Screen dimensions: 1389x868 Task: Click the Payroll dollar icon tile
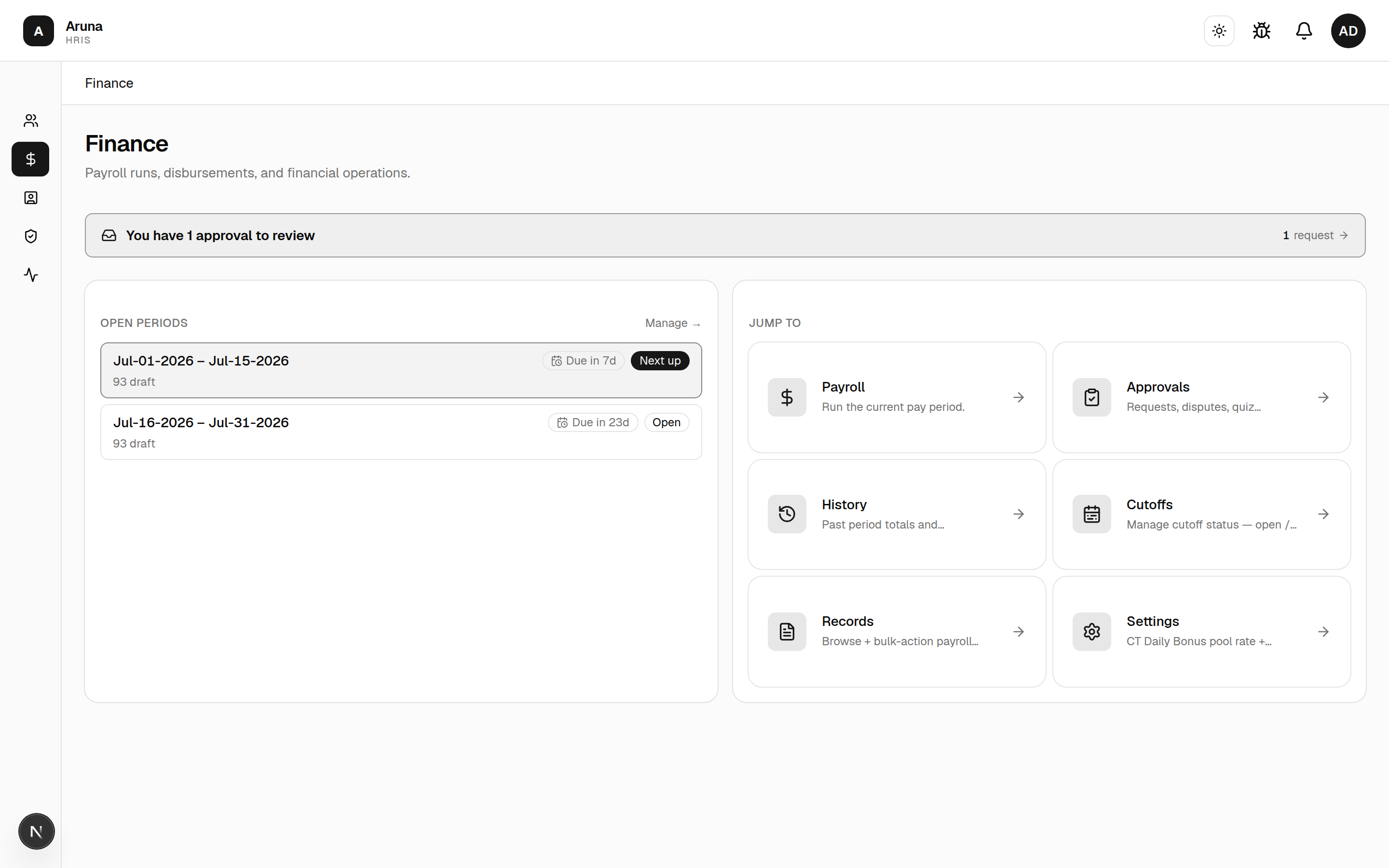click(x=787, y=397)
